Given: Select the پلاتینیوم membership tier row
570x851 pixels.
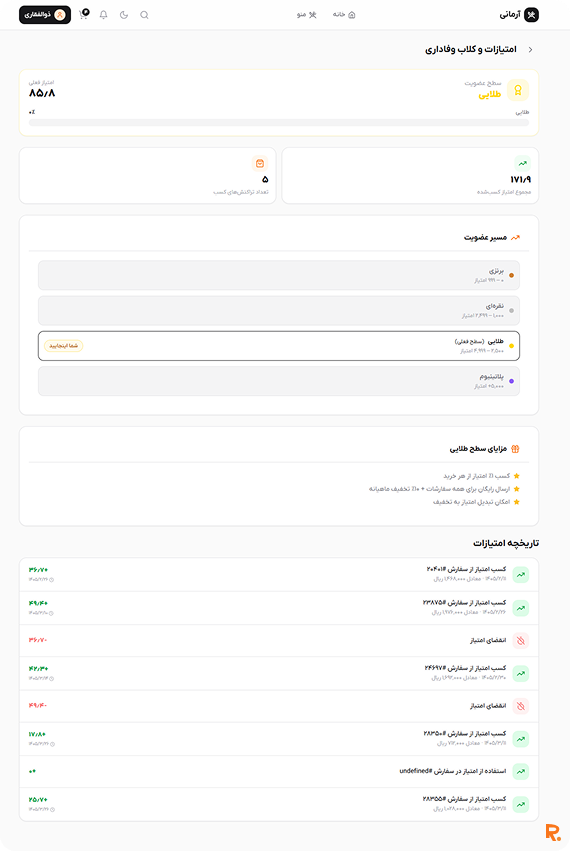Looking at the screenshot, I should [279, 381].
